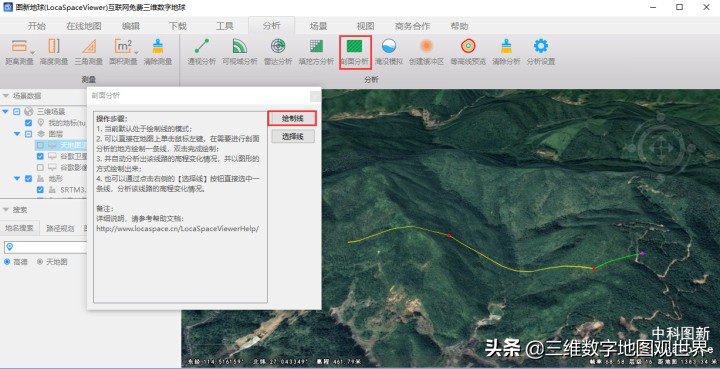Click the layers stack icon beside 图层

40,134
